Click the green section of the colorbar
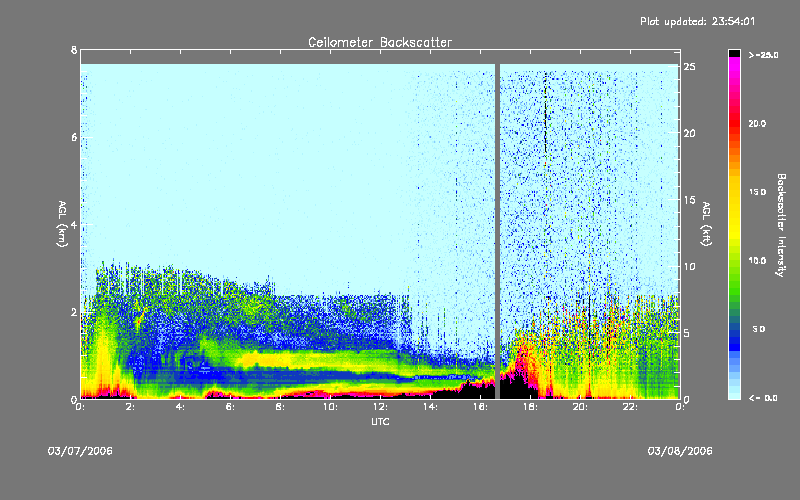The width and height of the screenshot is (800, 500). (735, 280)
